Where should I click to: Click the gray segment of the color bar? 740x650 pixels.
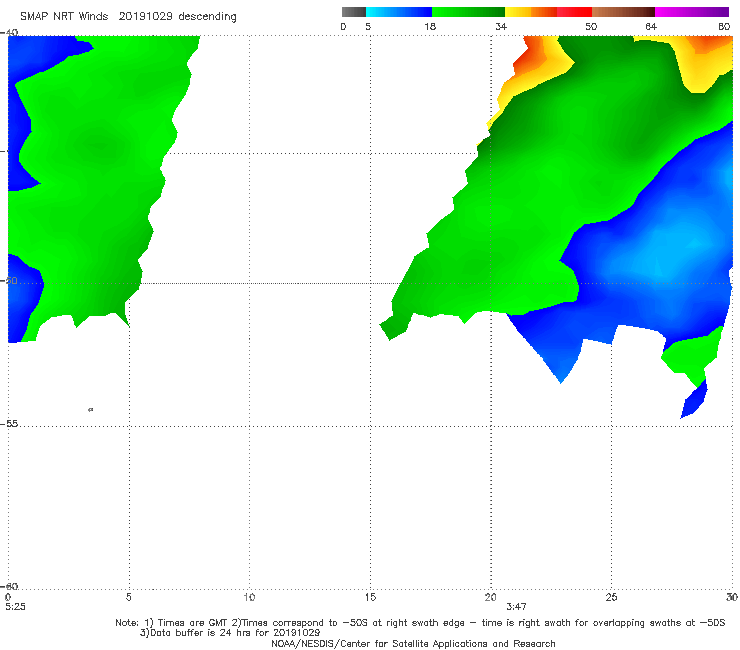[354, 12]
